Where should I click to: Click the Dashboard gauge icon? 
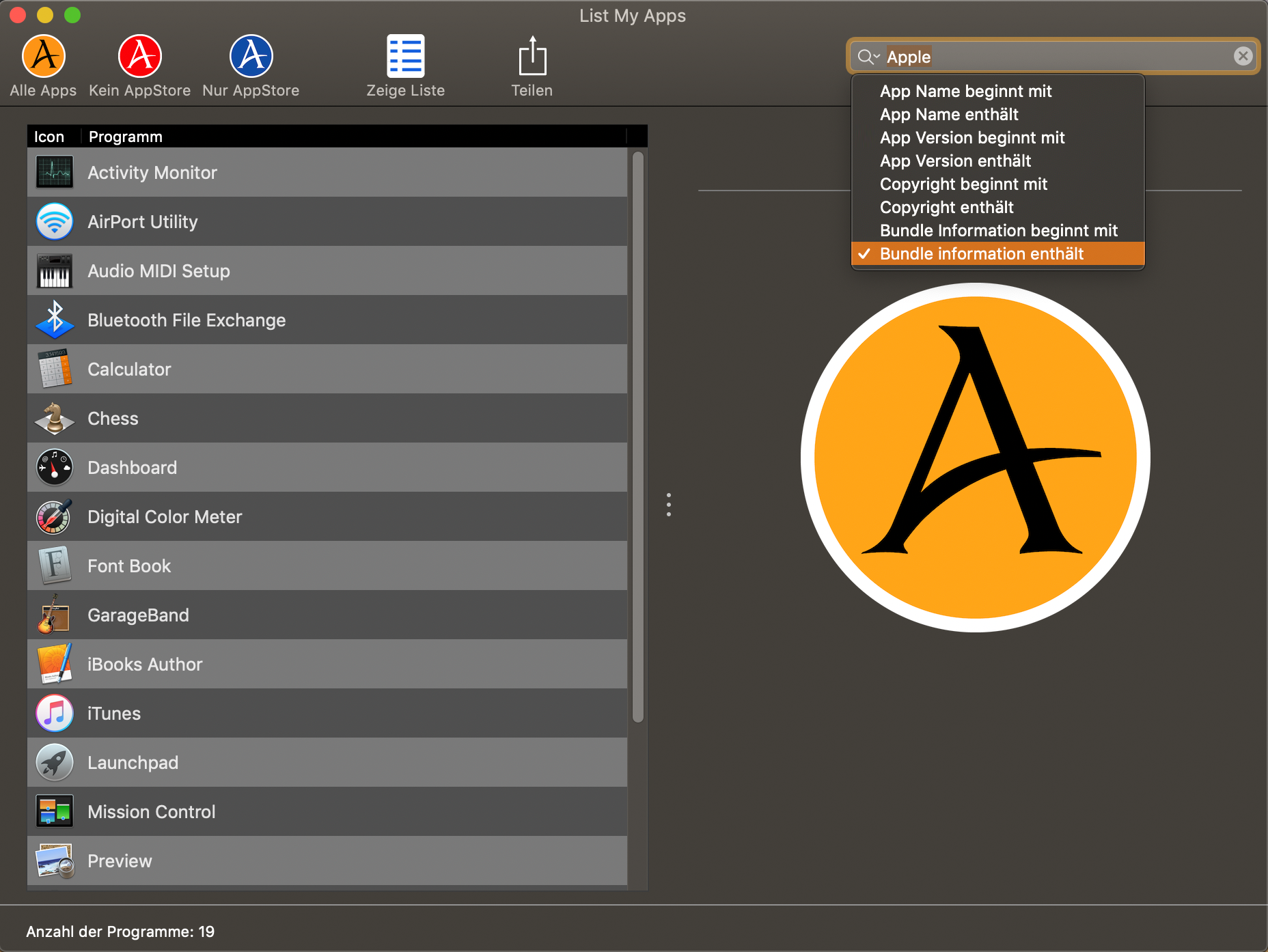coord(55,467)
